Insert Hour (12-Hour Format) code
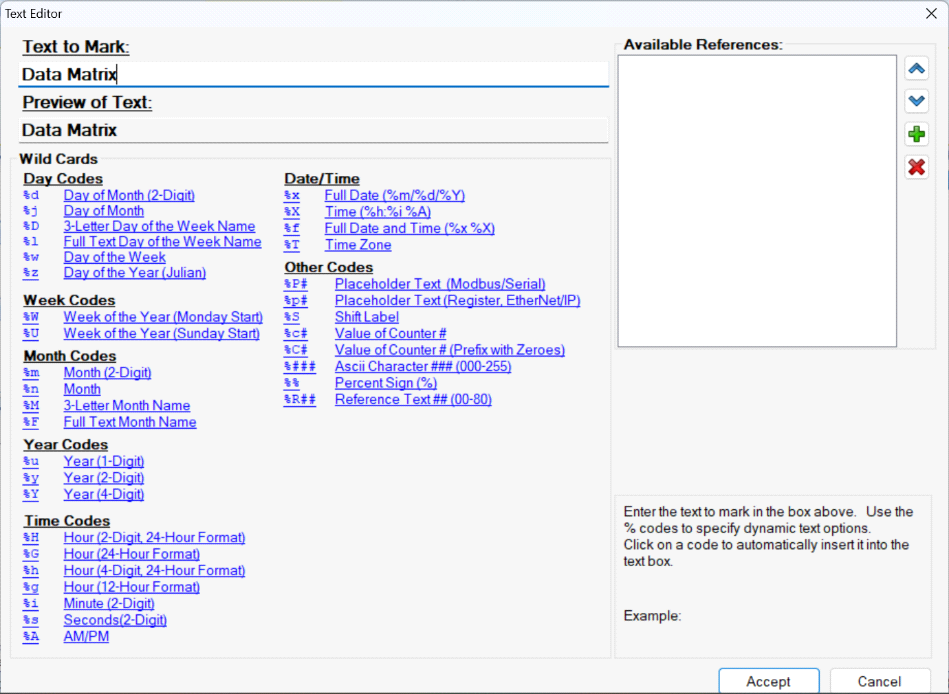This screenshot has height=694, width=949. (x=131, y=587)
